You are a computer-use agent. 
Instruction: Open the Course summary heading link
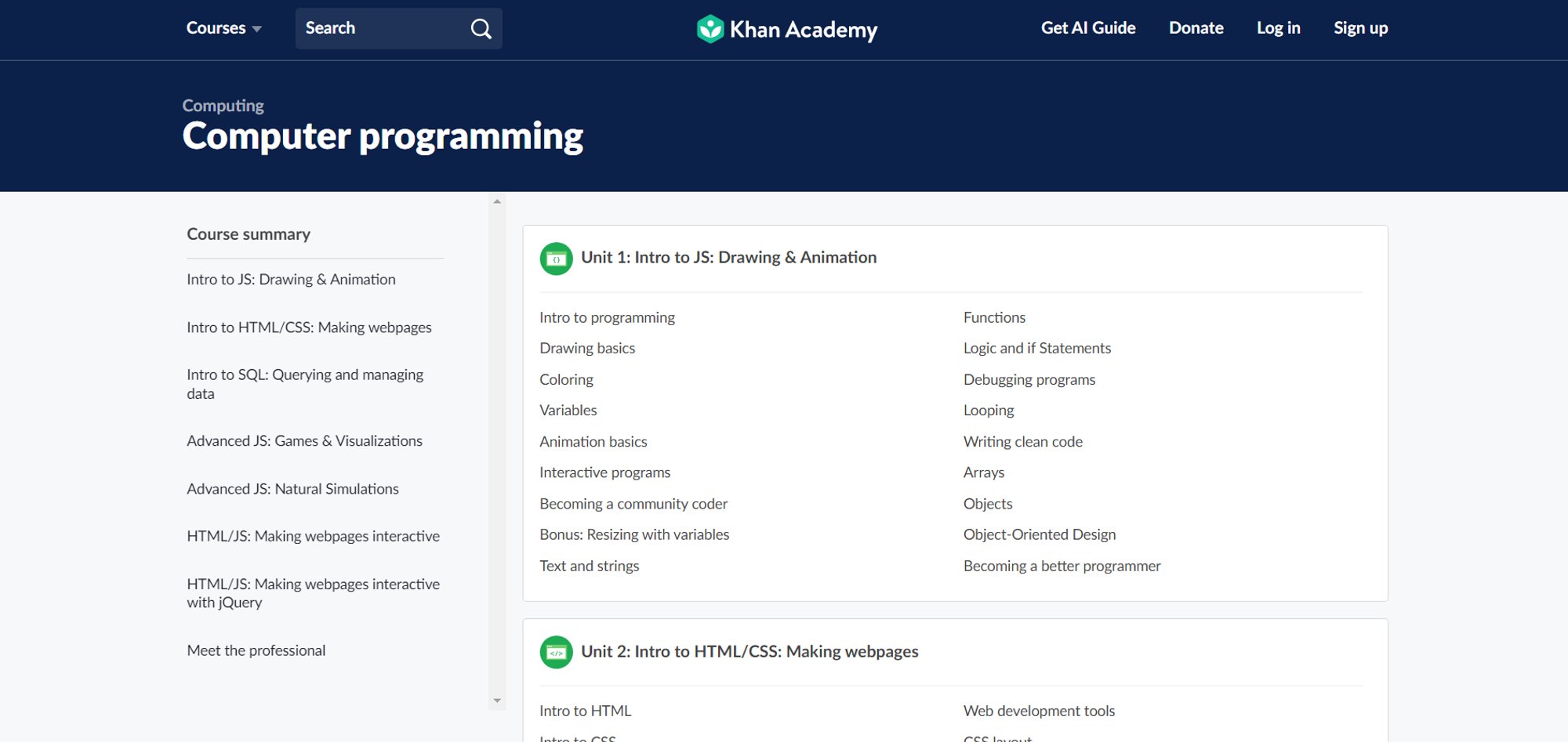[x=249, y=234]
